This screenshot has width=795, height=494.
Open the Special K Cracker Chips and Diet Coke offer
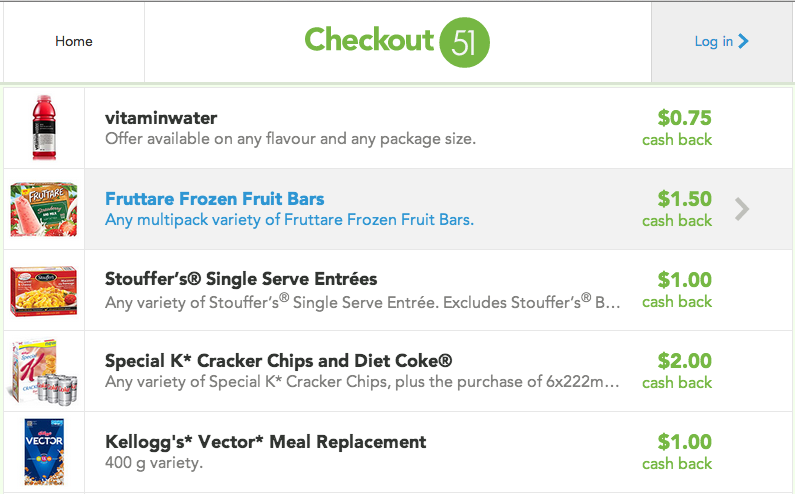[x=279, y=360]
